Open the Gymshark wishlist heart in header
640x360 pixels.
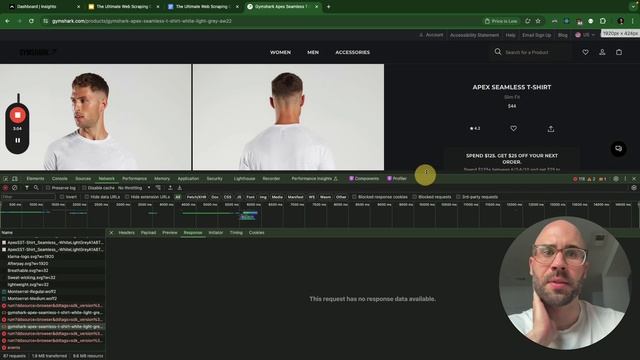coord(585,52)
